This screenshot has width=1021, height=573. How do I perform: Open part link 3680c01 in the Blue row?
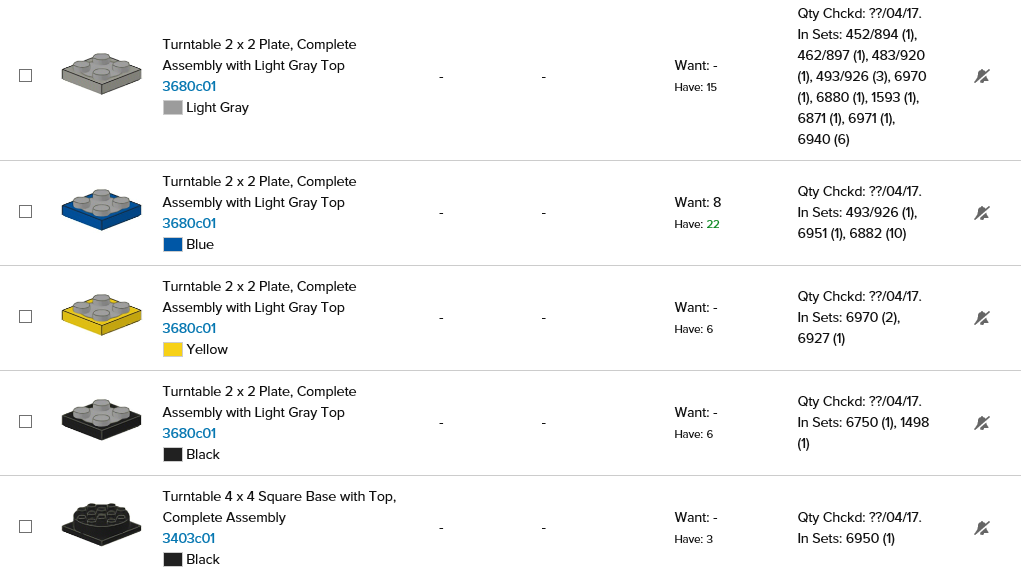189,223
